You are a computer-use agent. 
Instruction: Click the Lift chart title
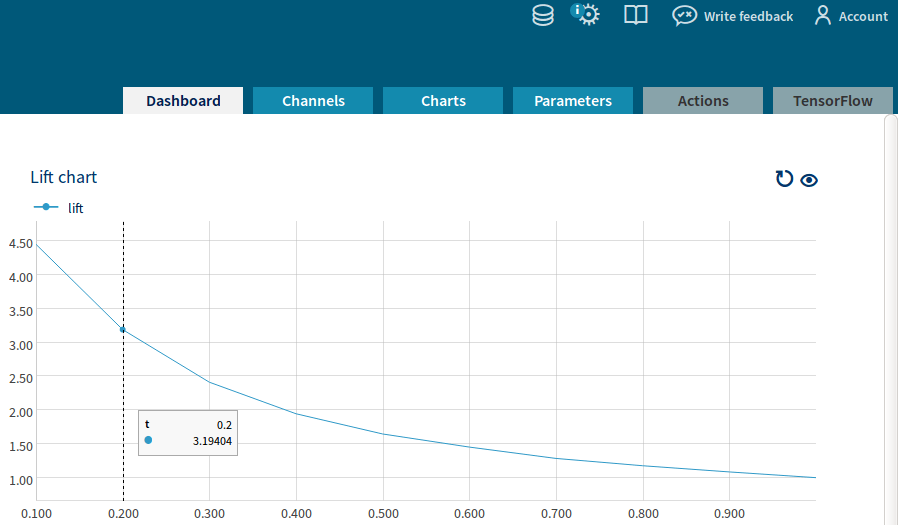click(64, 177)
